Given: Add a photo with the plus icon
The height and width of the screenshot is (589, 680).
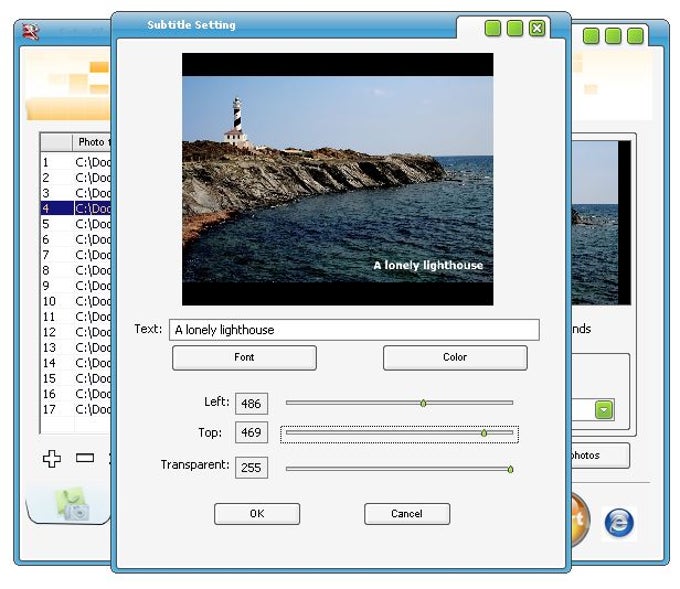Looking at the screenshot, I should 52,458.
